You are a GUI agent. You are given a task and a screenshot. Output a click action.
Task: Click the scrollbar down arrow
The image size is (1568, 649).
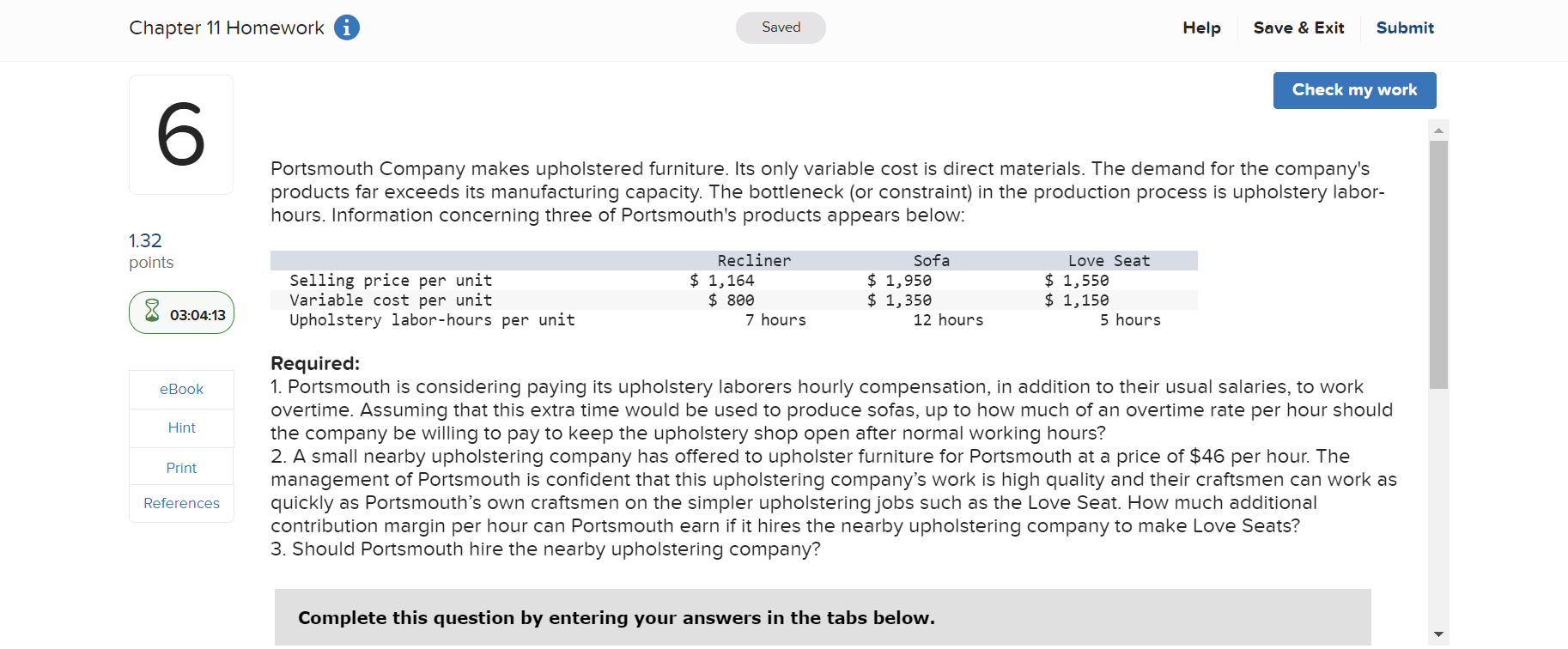tap(1438, 630)
